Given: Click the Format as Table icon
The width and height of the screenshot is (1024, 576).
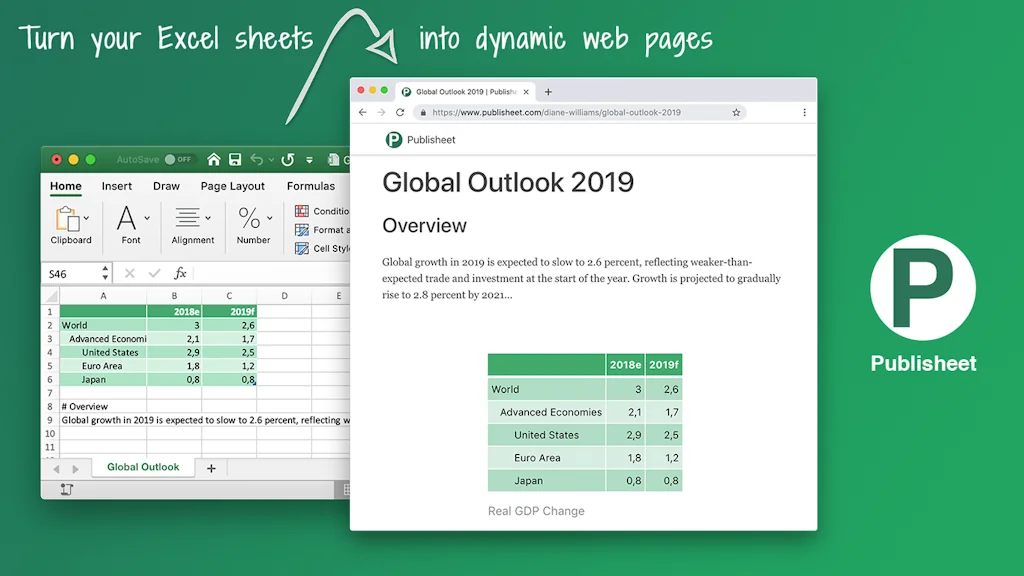Looking at the screenshot, I should [x=302, y=230].
